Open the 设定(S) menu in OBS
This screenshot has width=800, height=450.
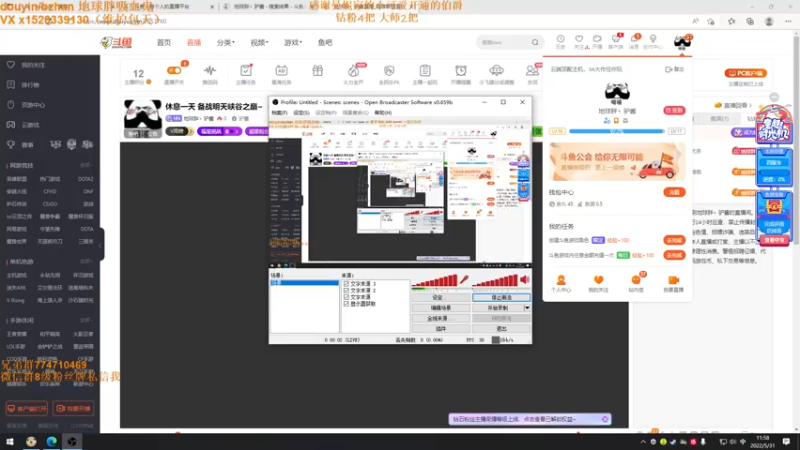coord(302,113)
